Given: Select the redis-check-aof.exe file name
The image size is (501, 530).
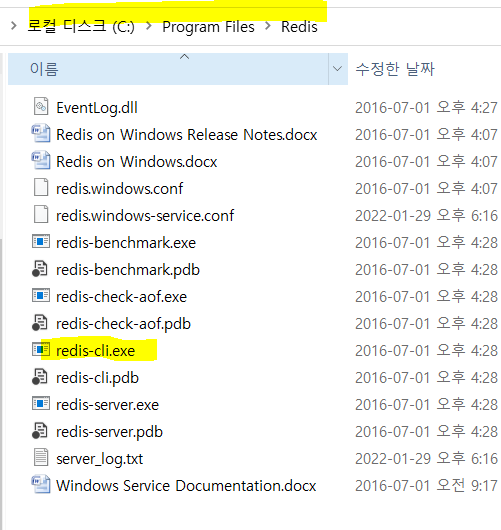Looking at the screenshot, I should pos(121,297).
